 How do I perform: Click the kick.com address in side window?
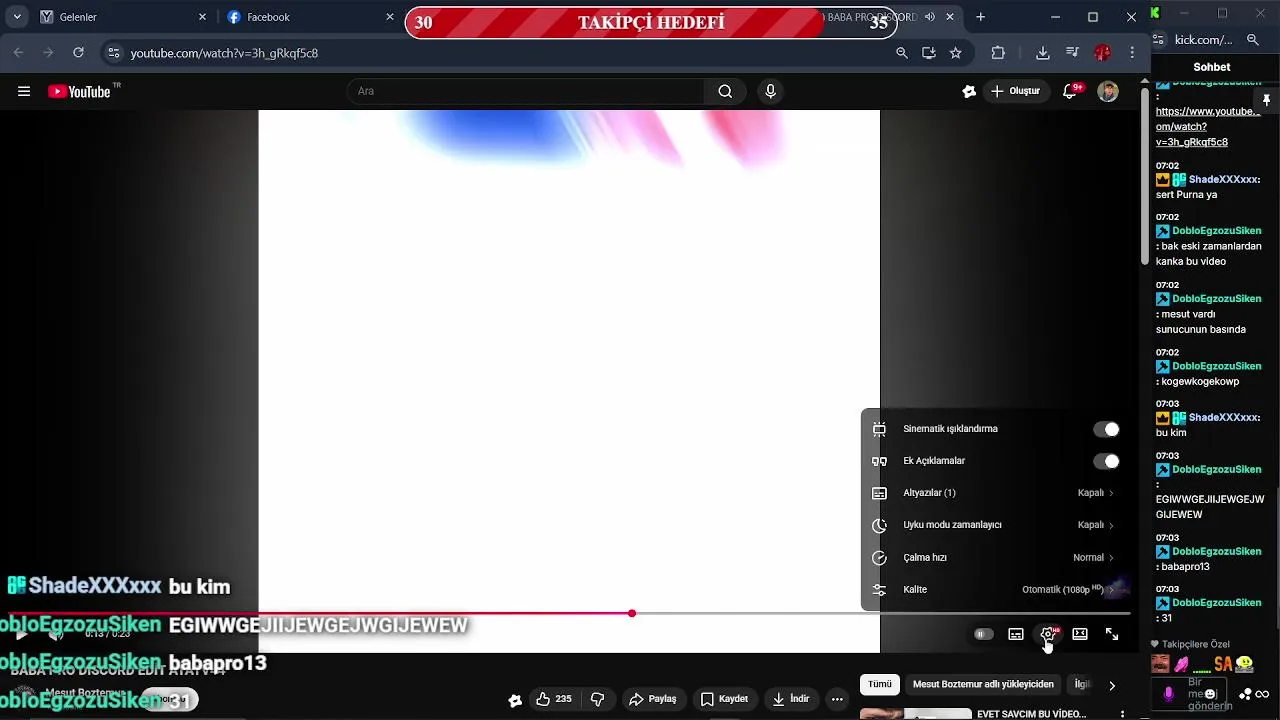1204,40
